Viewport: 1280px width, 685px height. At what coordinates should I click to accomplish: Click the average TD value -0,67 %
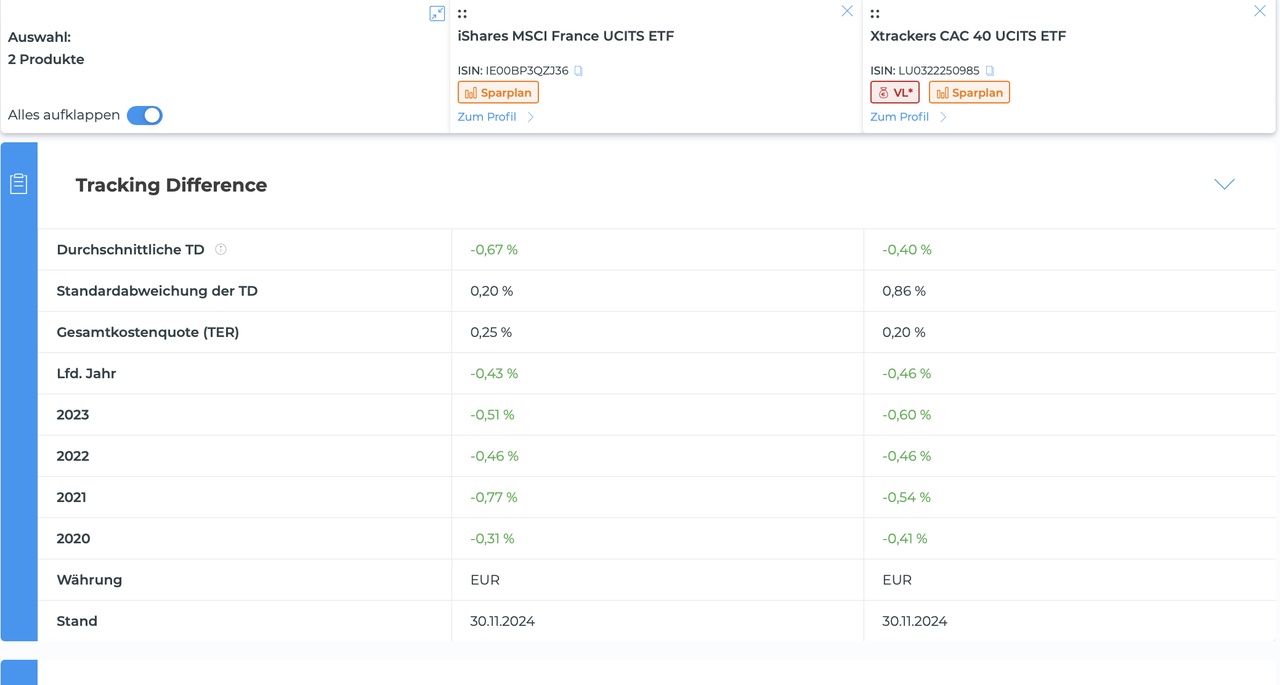tap(494, 249)
